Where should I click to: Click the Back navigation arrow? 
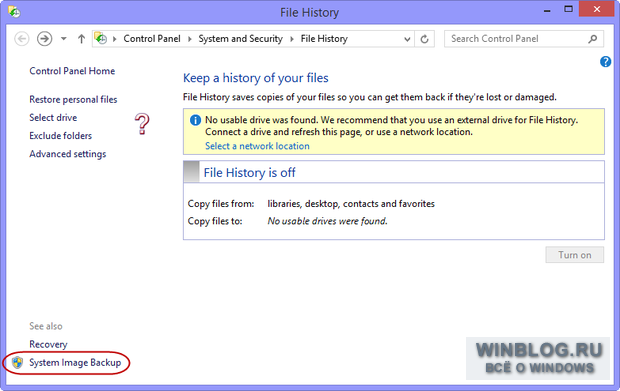click(21, 39)
